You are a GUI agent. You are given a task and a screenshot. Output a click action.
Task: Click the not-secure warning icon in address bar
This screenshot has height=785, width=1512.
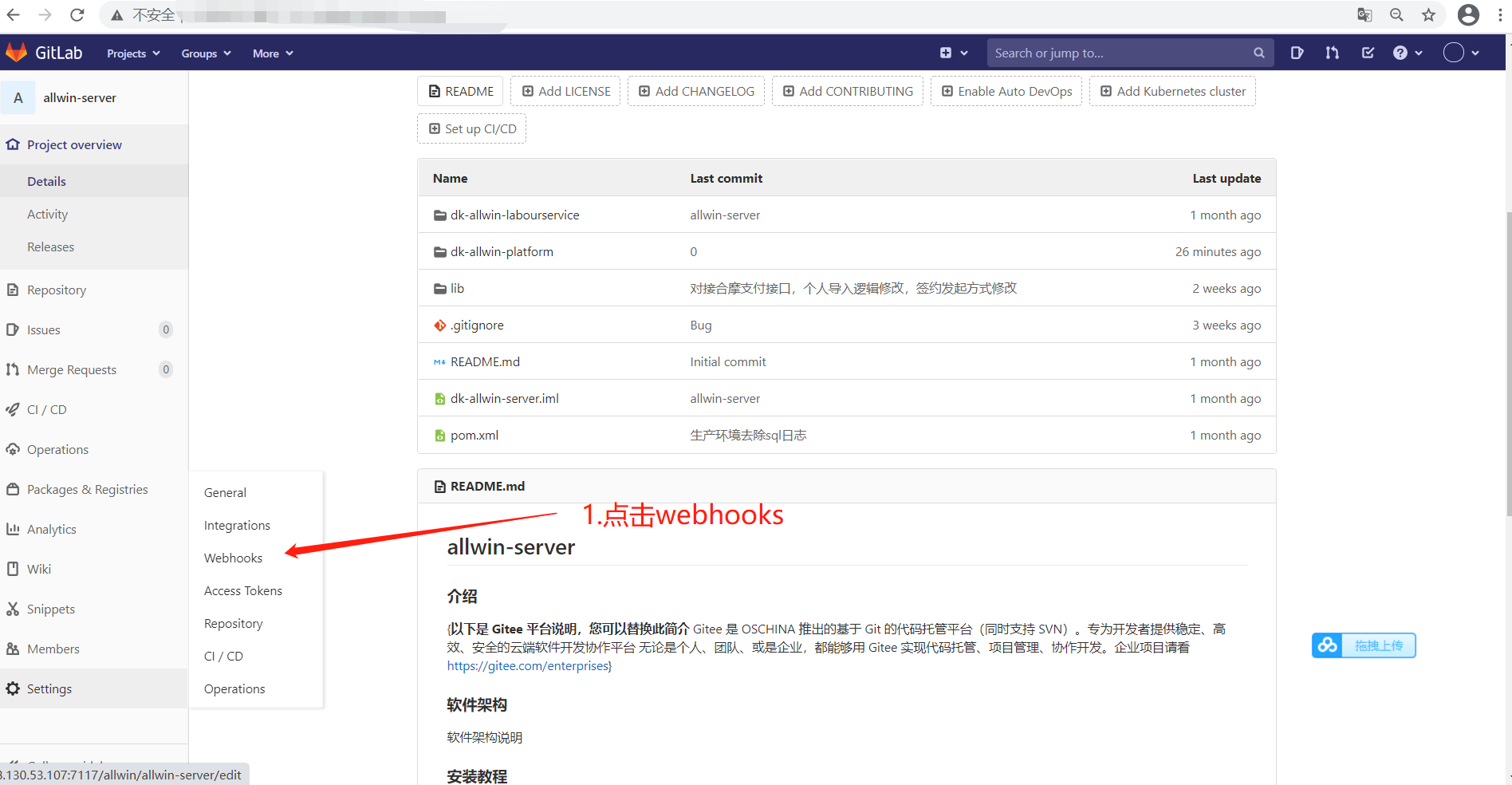[x=116, y=15]
